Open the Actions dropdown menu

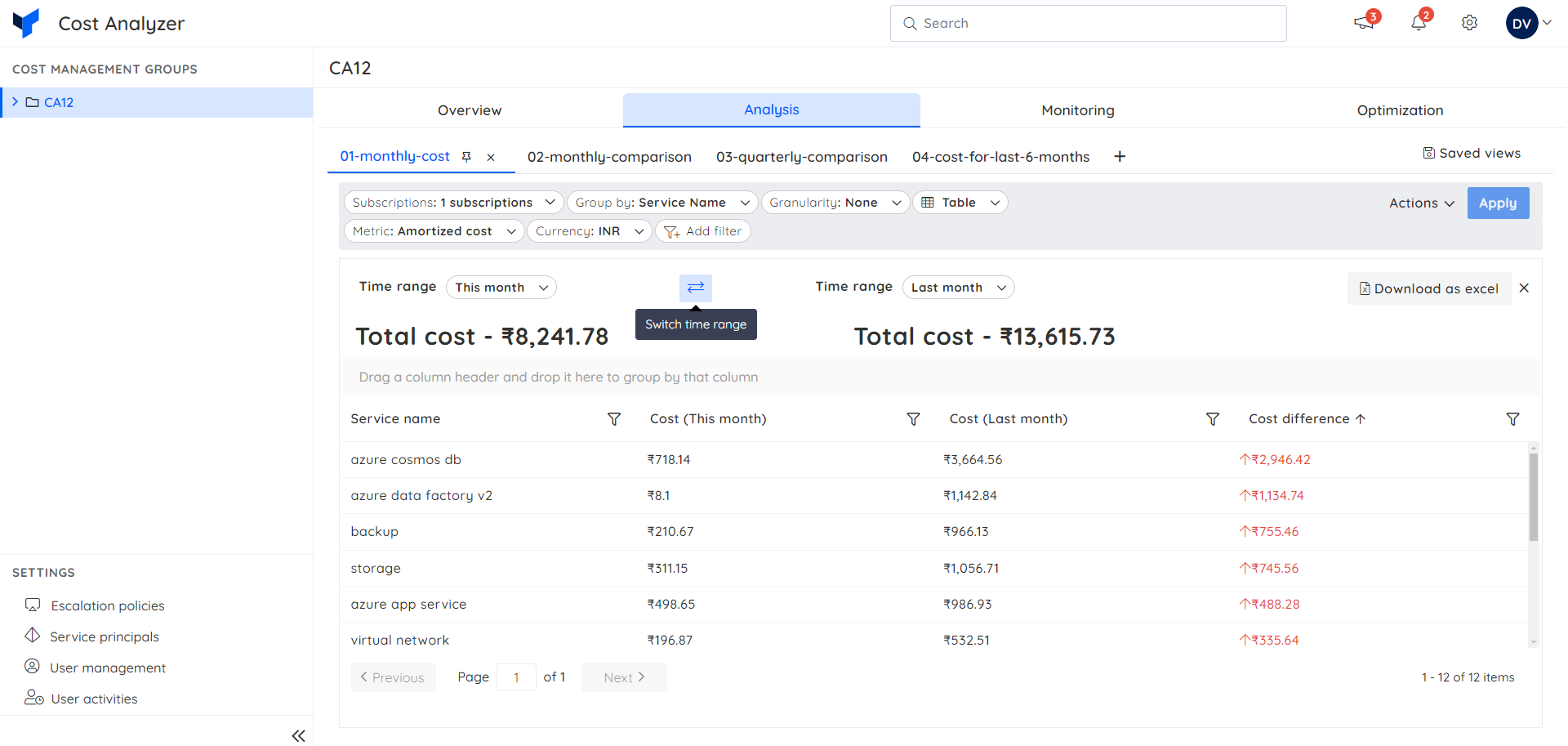tap(1422, 203)
